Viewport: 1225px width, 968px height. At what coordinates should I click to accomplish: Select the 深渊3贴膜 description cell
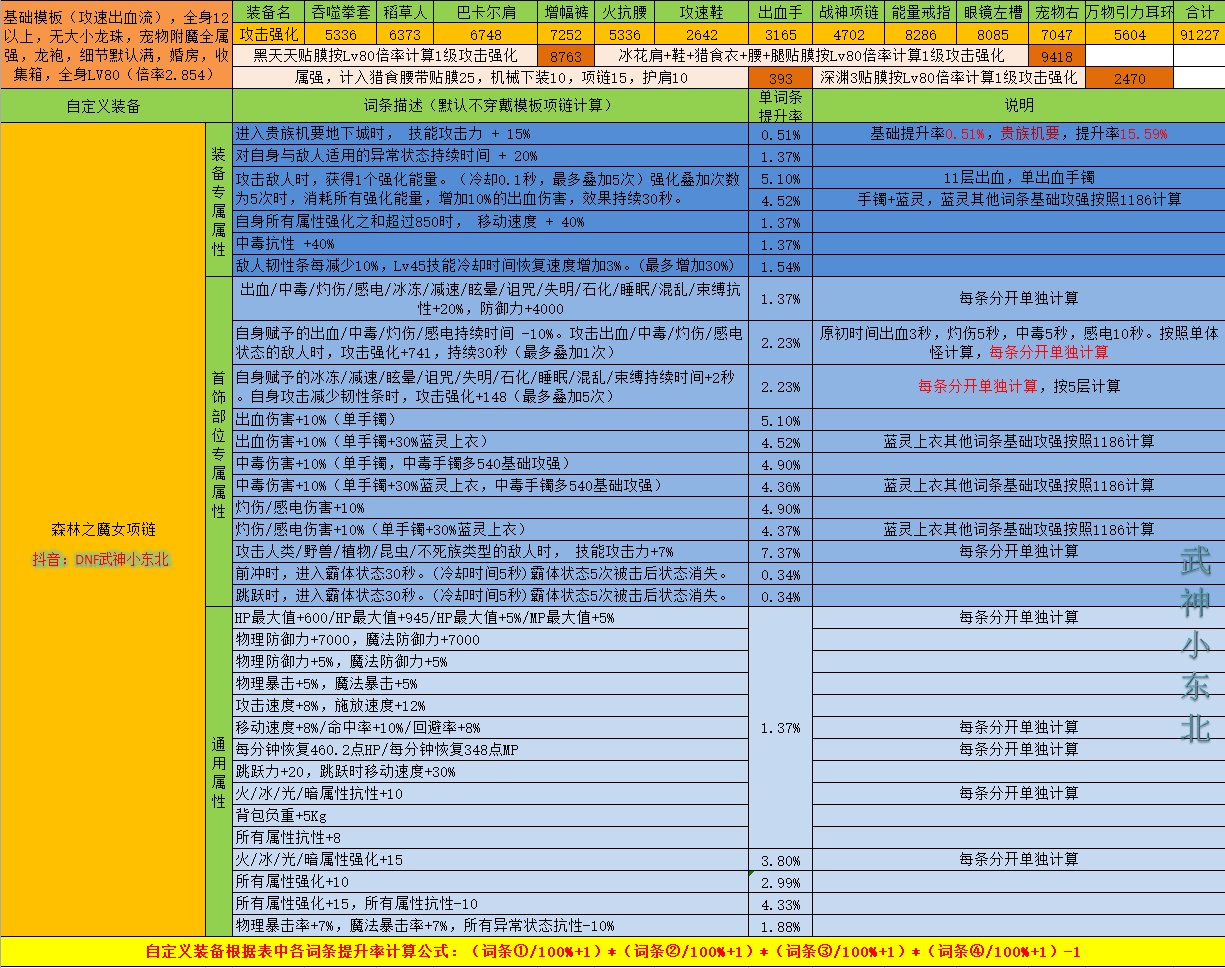948,78
